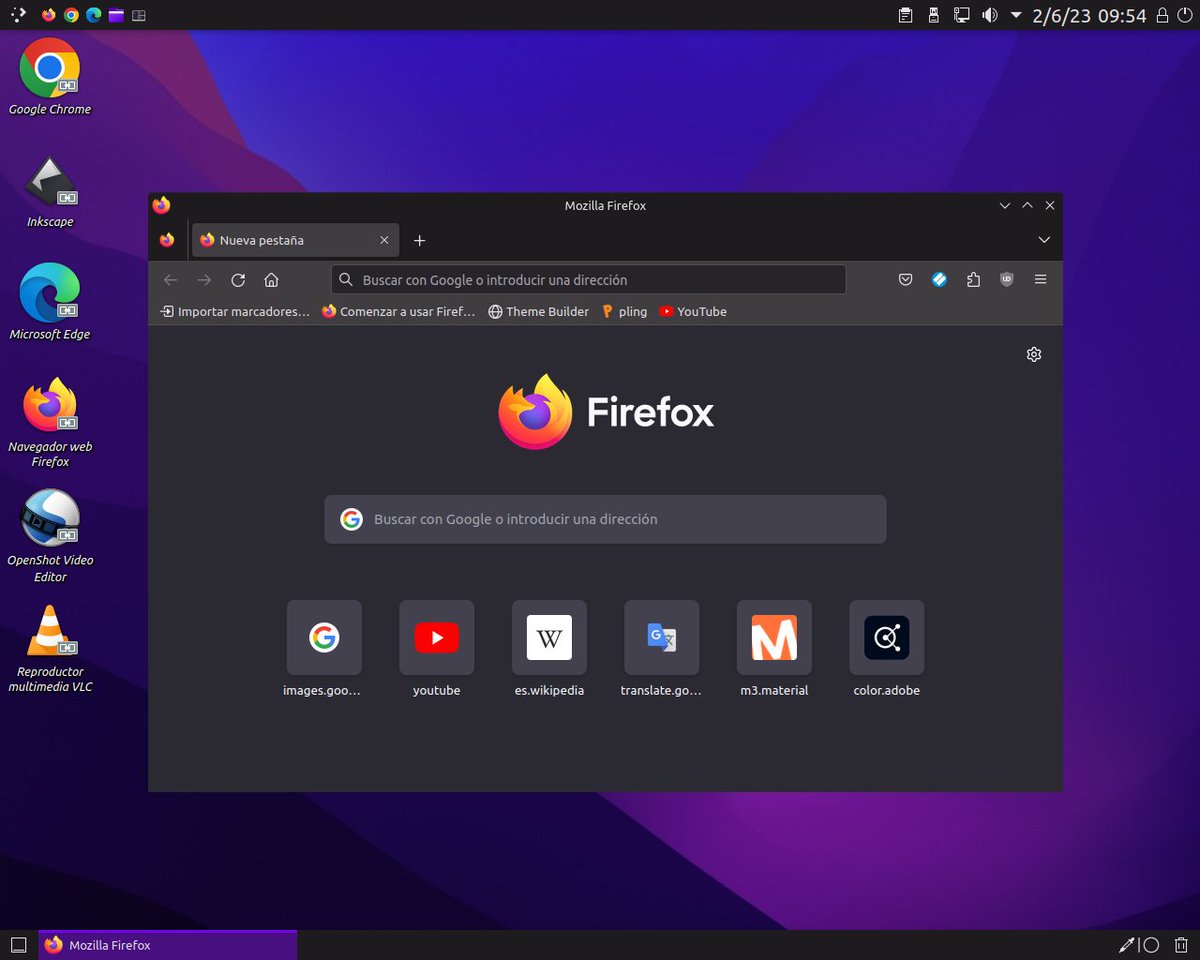Open the clipboard tray icon
This screenshot has width=1200, height=960.
pos(905,15)
